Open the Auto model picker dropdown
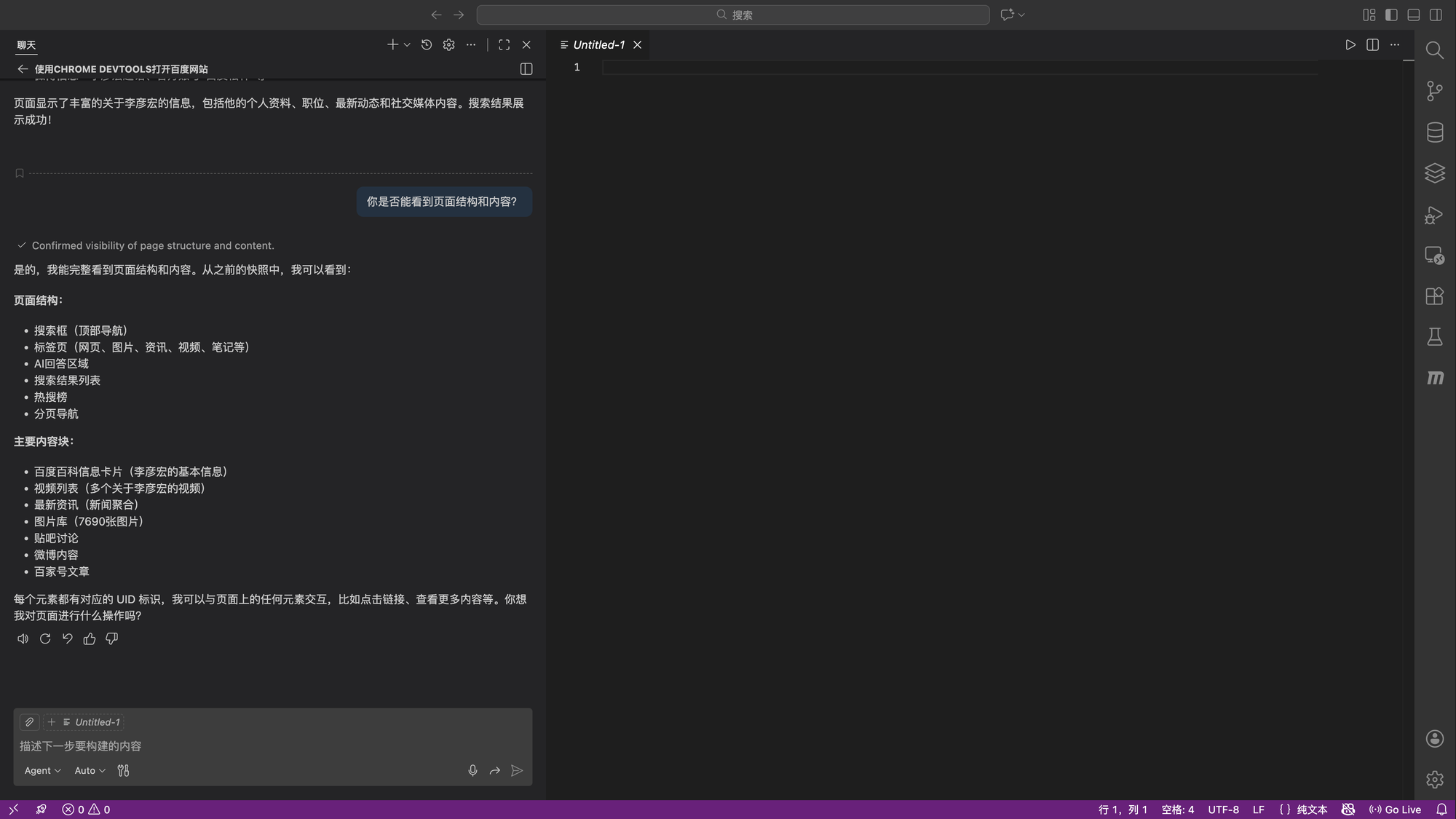The image size is (1456, 819). [90, 770]
